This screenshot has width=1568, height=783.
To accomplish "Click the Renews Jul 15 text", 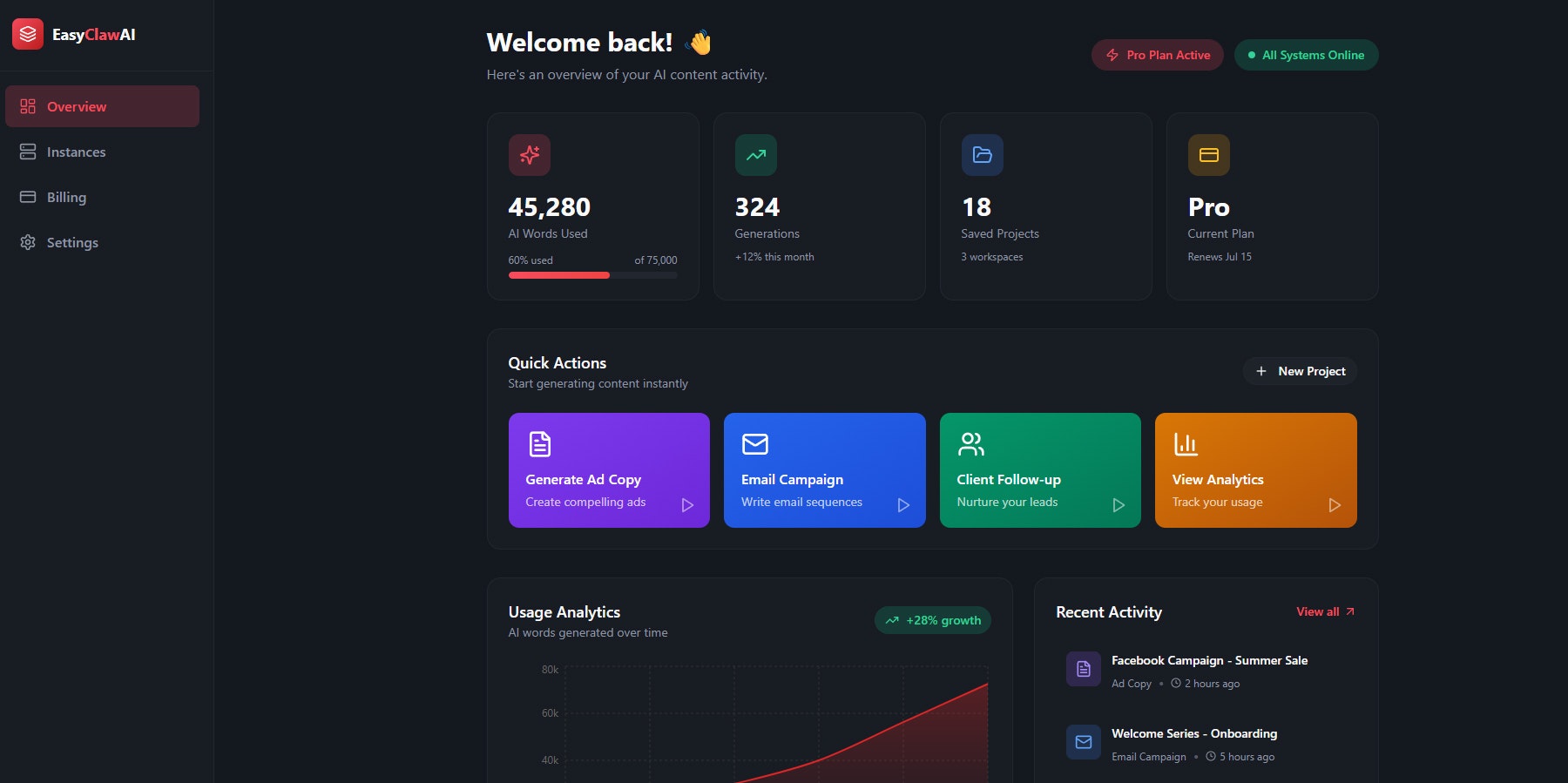I will [1220, 257].
